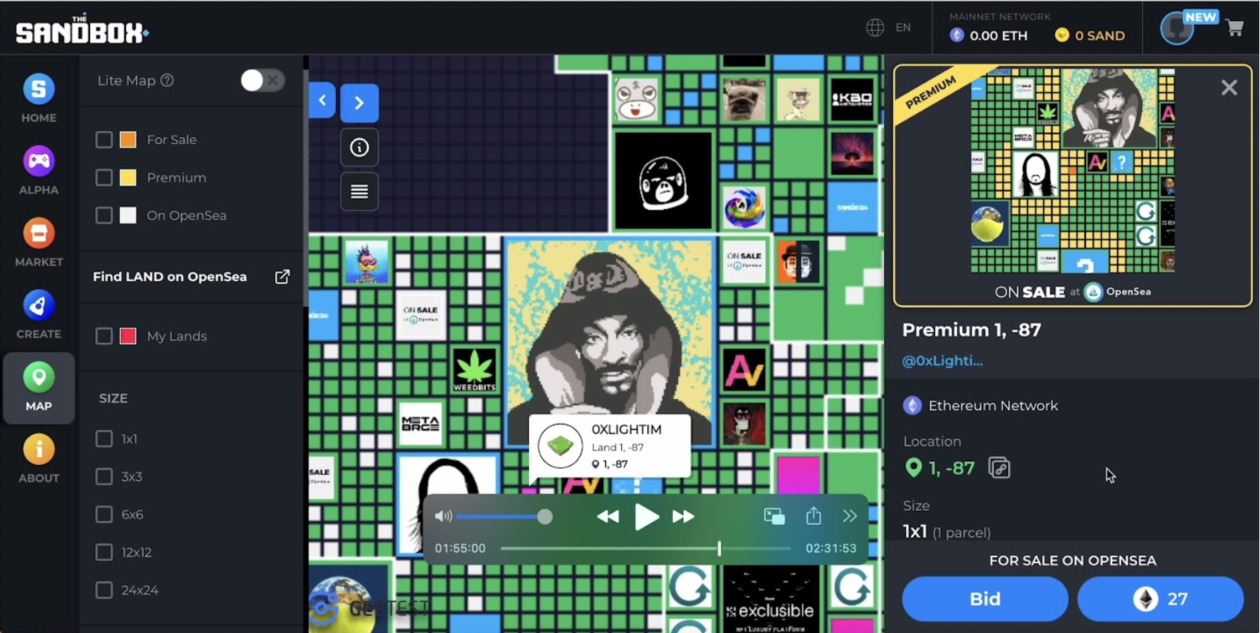This screenshot has width=1260, height=633.
Task: Toggle the Lite Map switch
Action: click(x=262, y=80)
